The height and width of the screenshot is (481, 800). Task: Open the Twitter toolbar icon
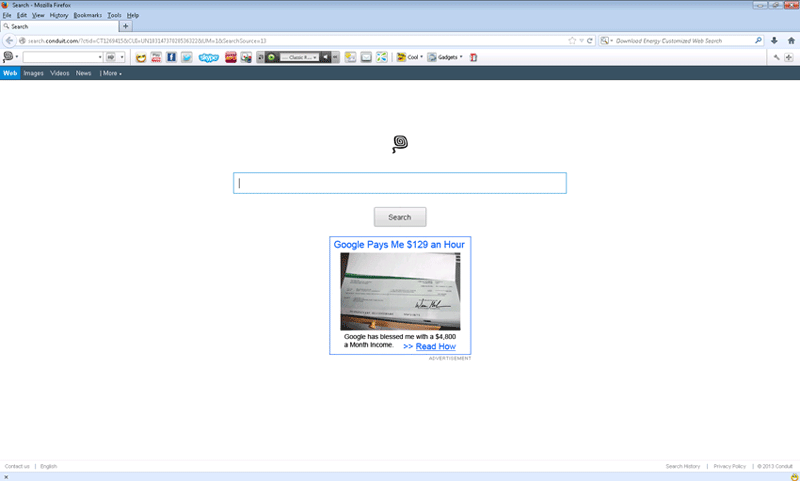186,57
